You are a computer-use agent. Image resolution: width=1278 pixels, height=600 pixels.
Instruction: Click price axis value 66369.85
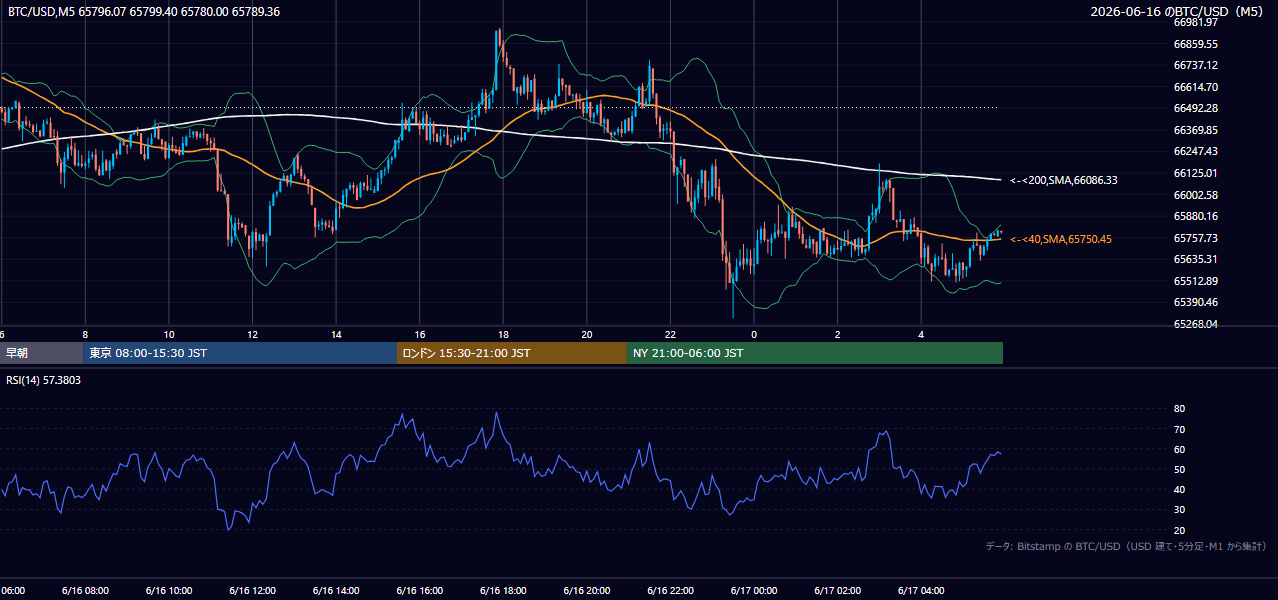[1195, 130]
